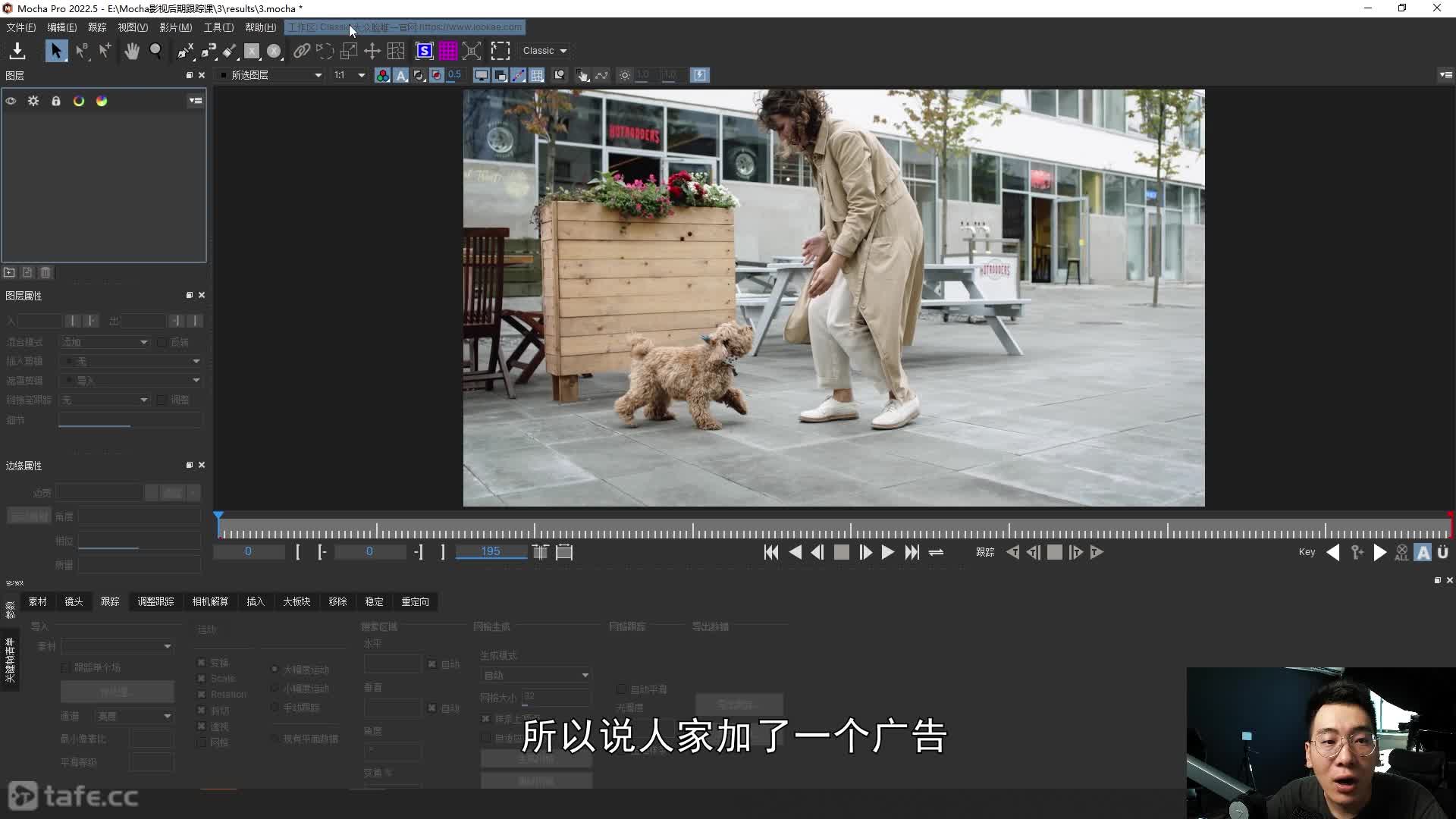Switch to the 调整跟踪 tab
The height and width of the screenshot is (819, 1456).
155,601
